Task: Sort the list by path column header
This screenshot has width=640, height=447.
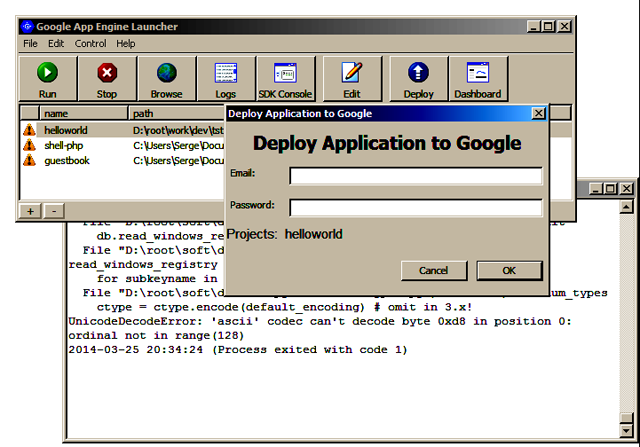Action: 176,113
